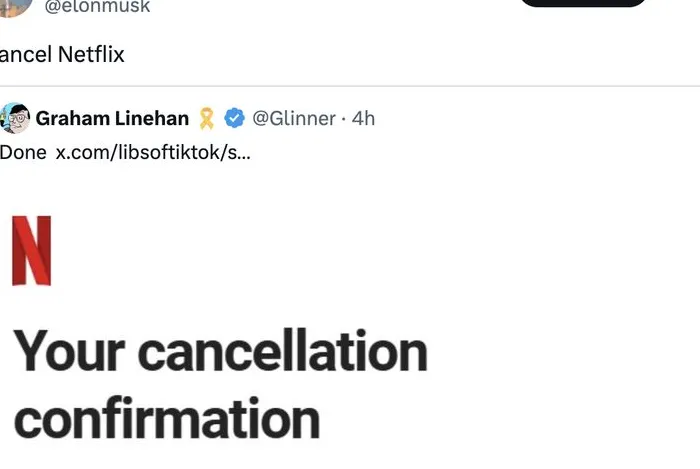Open Graham Linehan's cartoon avatar

point(15,118)
